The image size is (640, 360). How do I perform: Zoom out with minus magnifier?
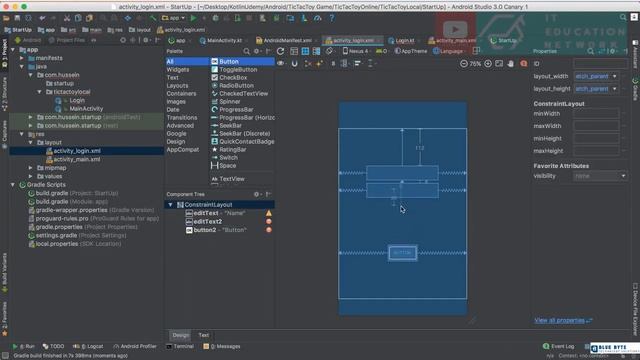pyautogui.click(x=464, y=64)
